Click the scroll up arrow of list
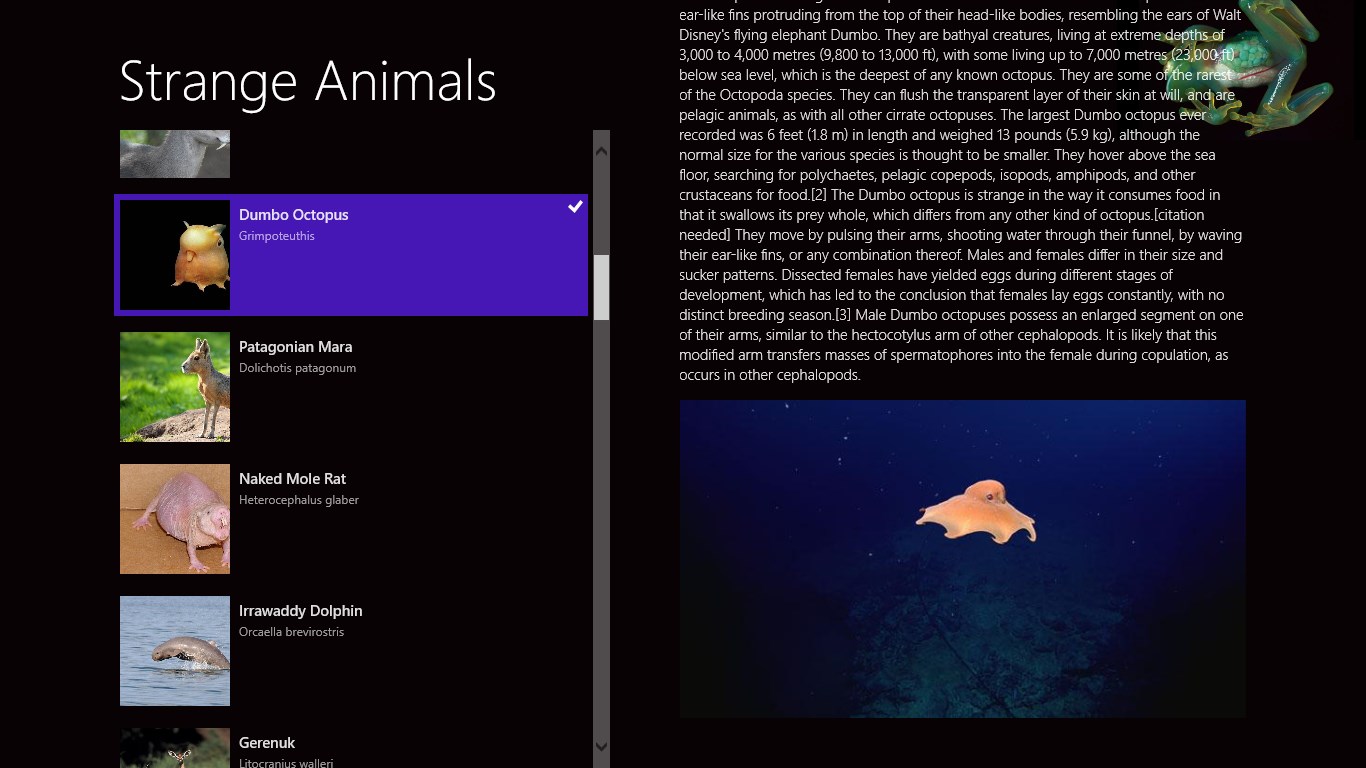The height and width of the screenshot is (768, 1366). (601, 151)
